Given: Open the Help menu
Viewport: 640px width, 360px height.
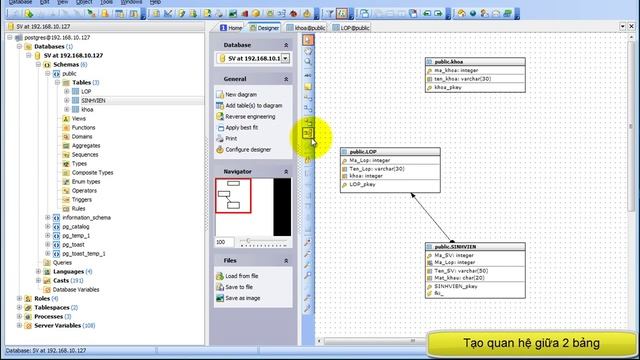Looking at the screenshot, I should [155, 2].
